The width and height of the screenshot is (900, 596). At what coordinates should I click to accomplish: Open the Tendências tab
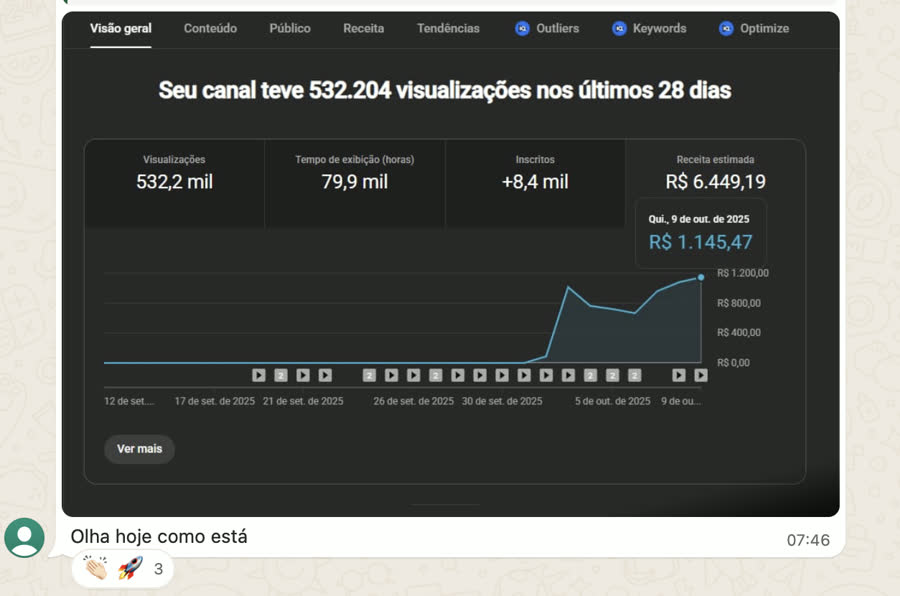coord(448,28)
